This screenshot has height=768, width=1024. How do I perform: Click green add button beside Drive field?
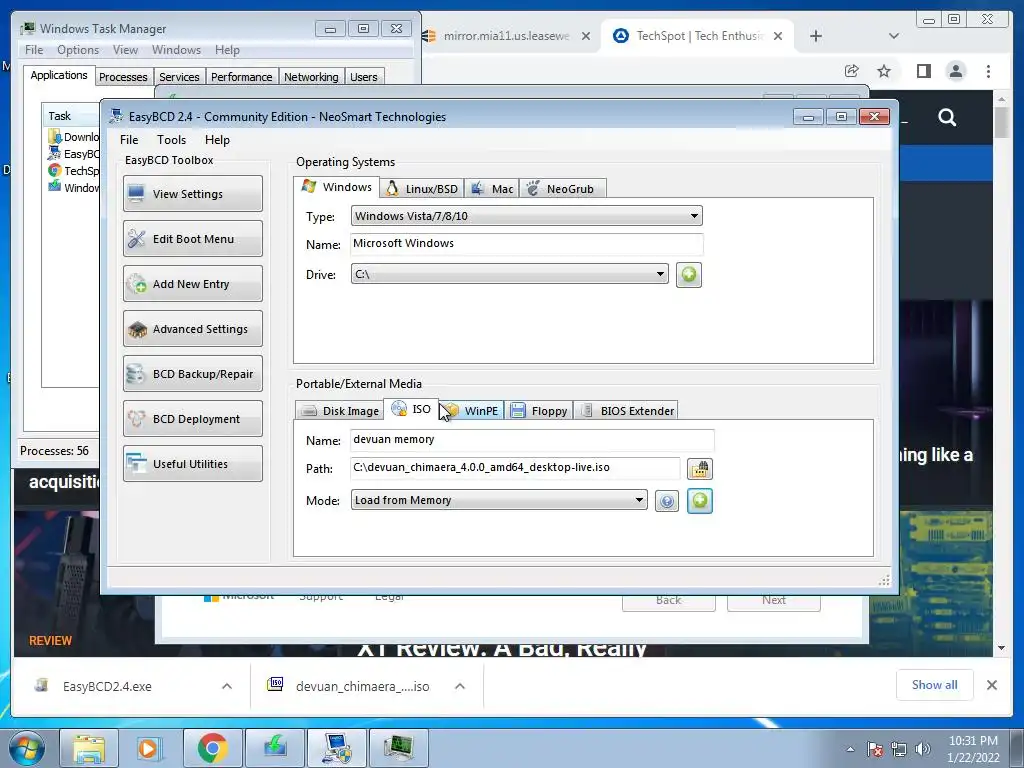[688, 275]
